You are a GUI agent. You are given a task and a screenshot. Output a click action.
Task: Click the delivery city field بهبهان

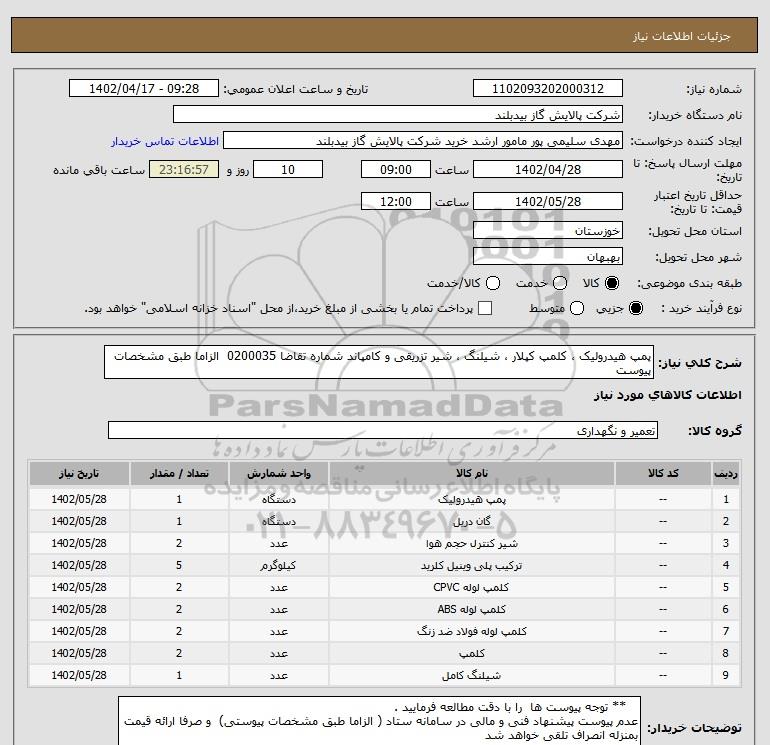point(548,256)
